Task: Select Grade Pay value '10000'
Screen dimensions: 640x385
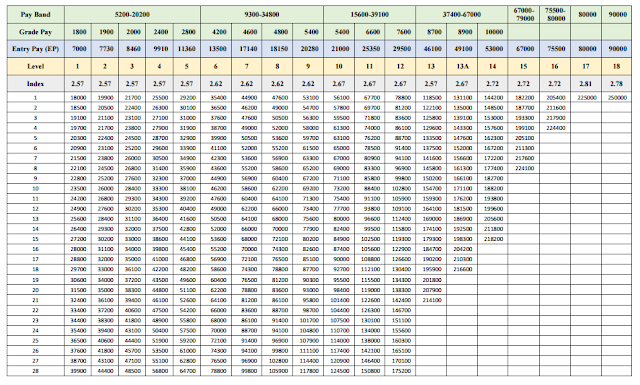Action: point(494,32)
